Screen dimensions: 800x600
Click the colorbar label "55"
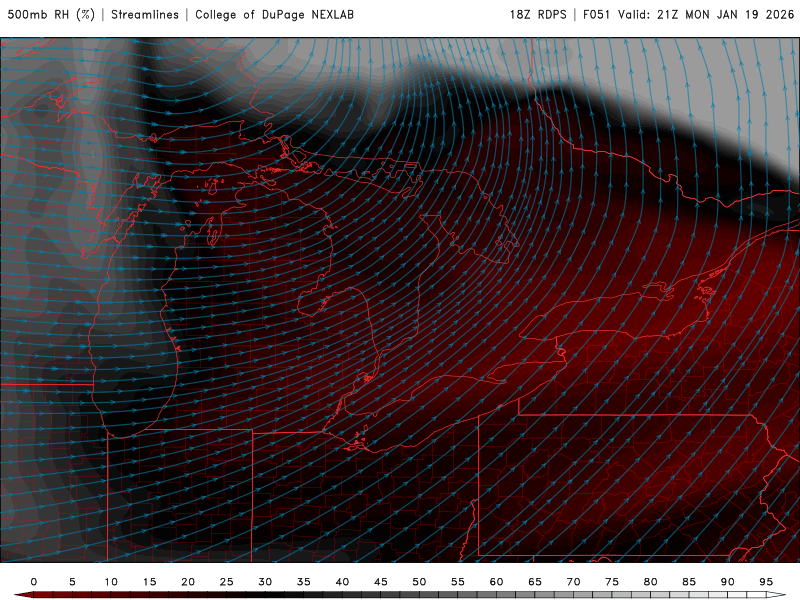[458, 582]
